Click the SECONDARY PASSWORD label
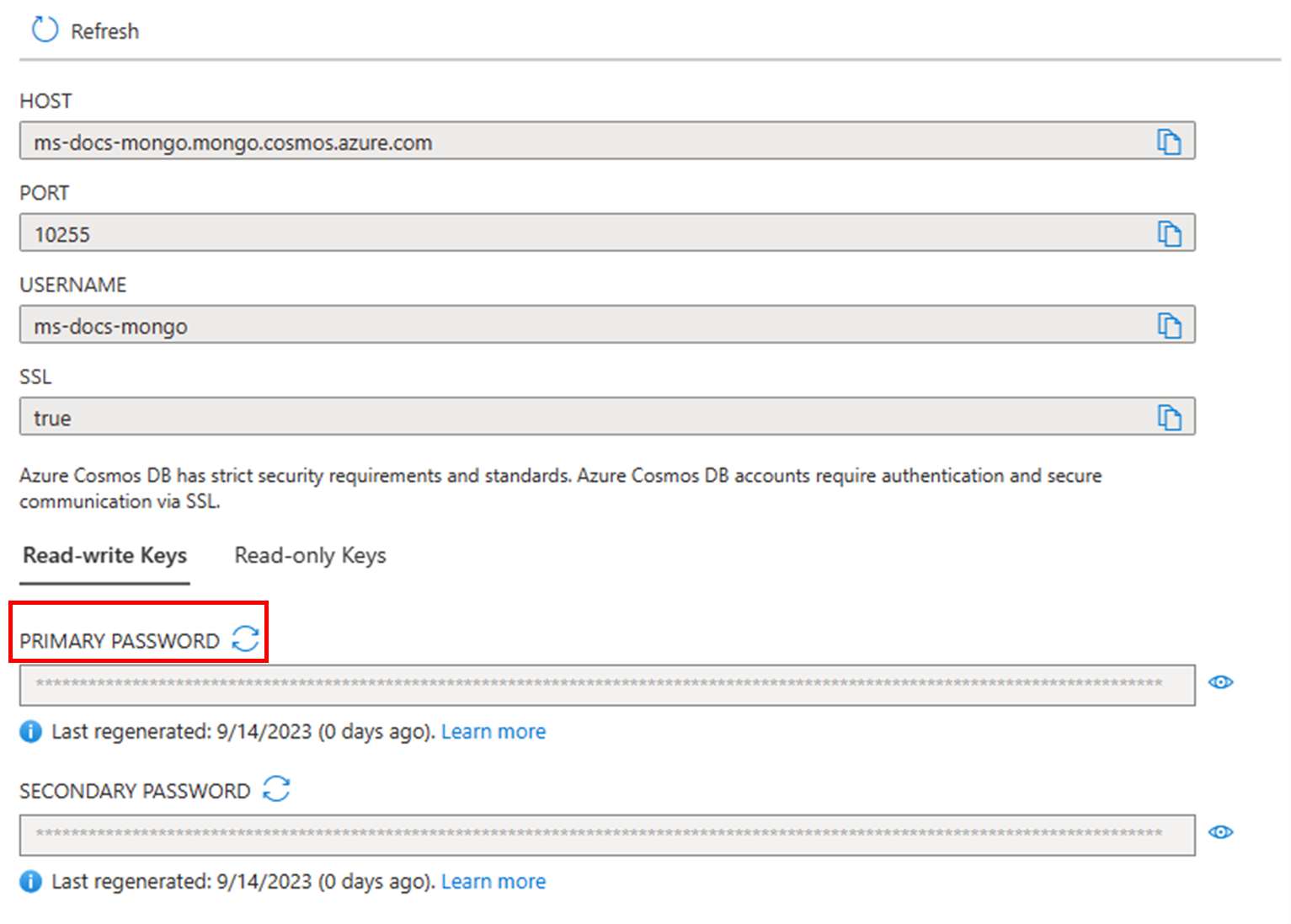1291x924 pixels. (135, 791)
